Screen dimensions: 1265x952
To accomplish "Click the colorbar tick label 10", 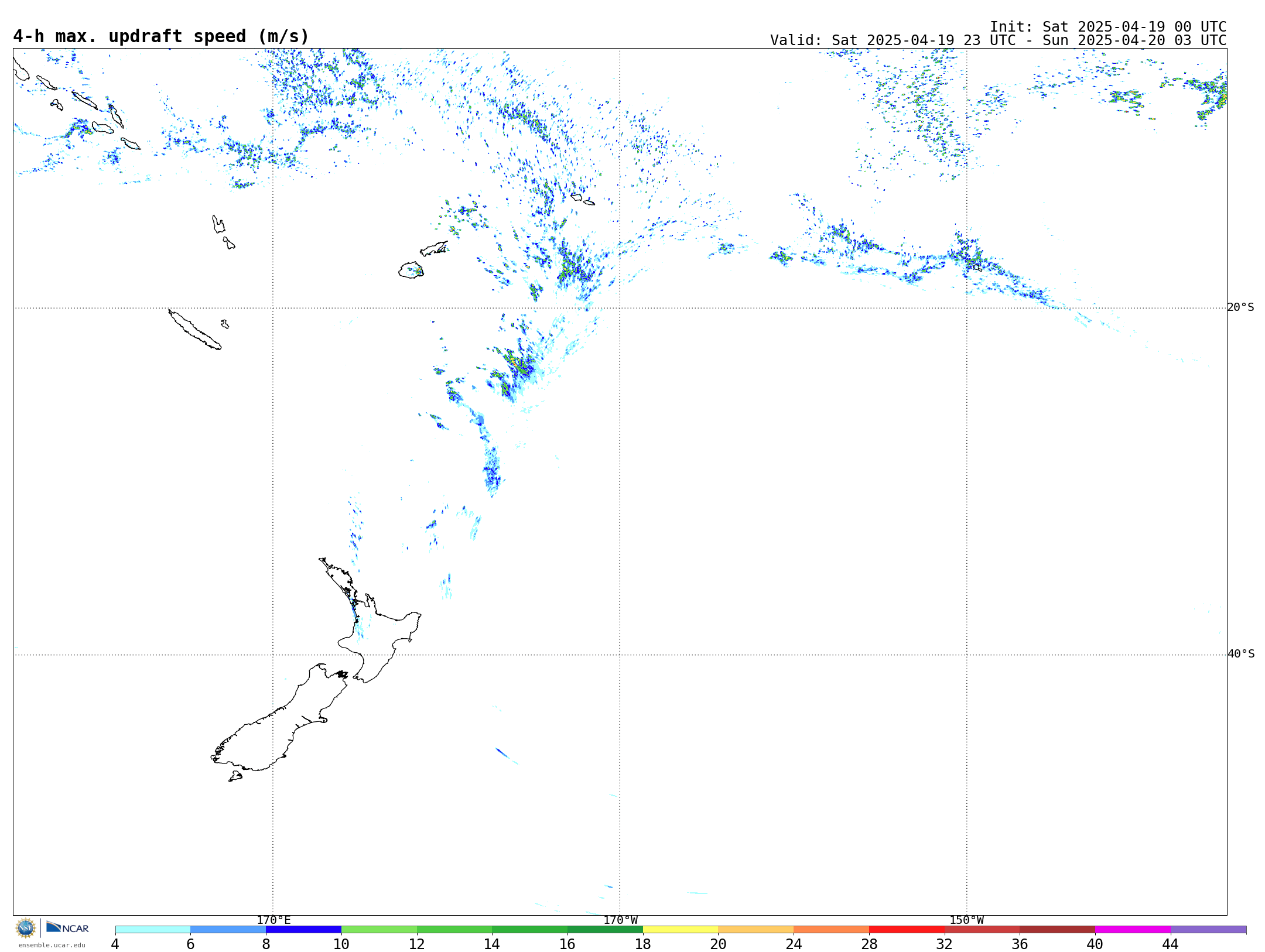I will [341, 944].
